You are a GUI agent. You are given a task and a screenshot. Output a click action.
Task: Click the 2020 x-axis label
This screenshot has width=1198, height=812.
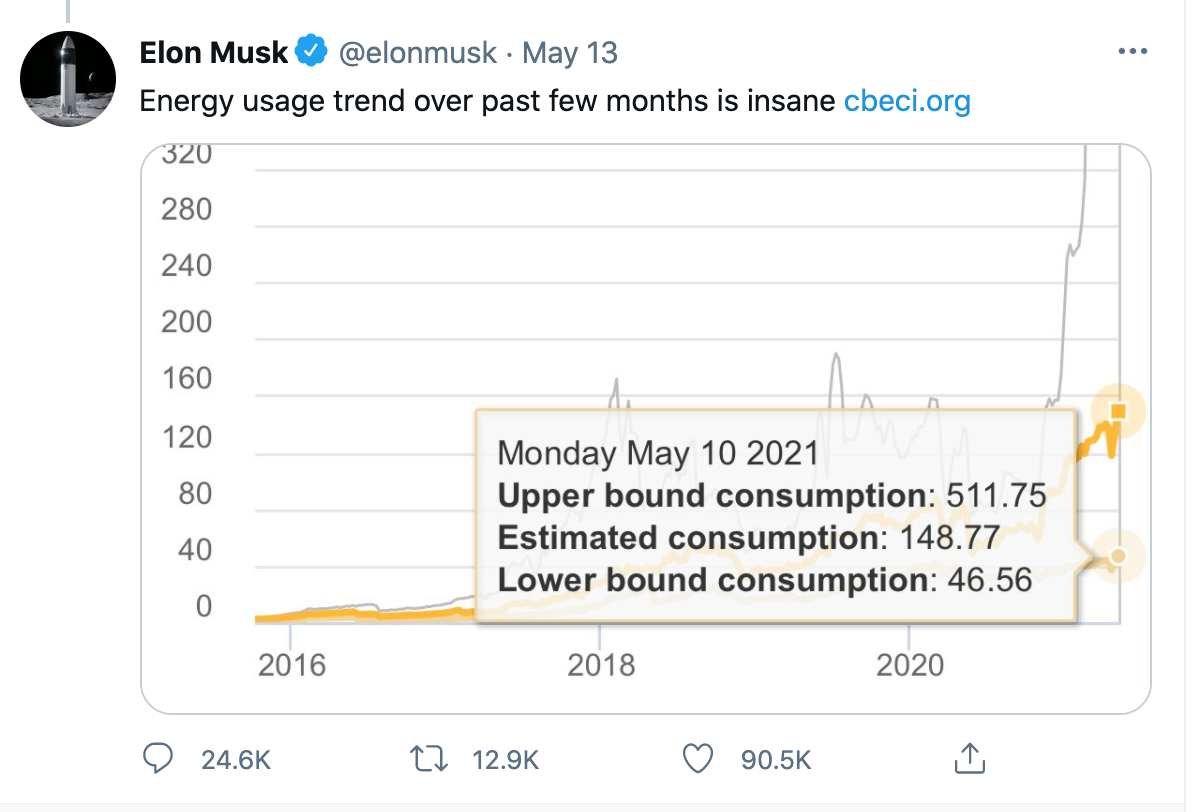click(909, 665)
